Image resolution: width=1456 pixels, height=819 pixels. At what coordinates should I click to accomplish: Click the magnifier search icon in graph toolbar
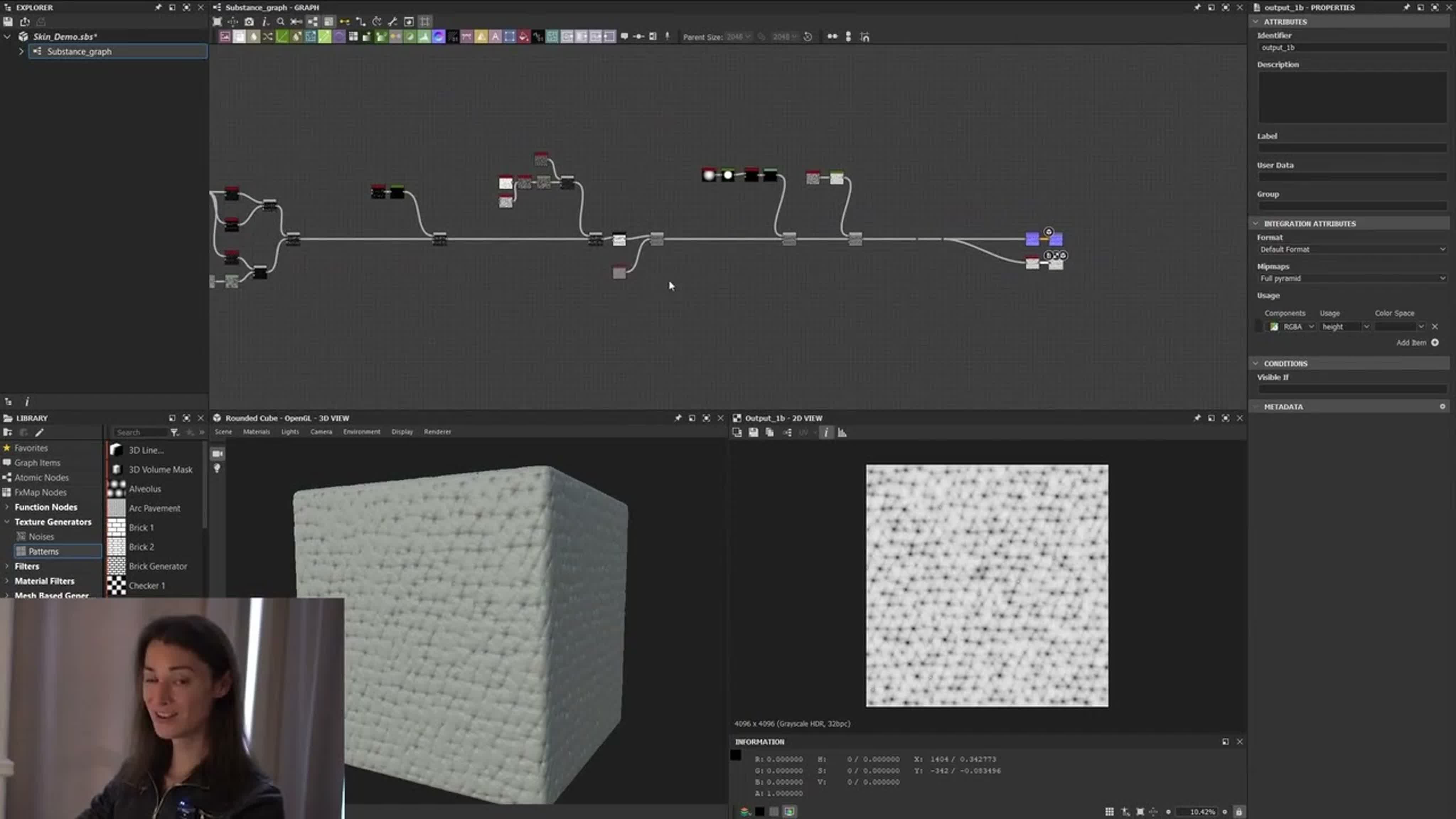click(x=280, y=21)
